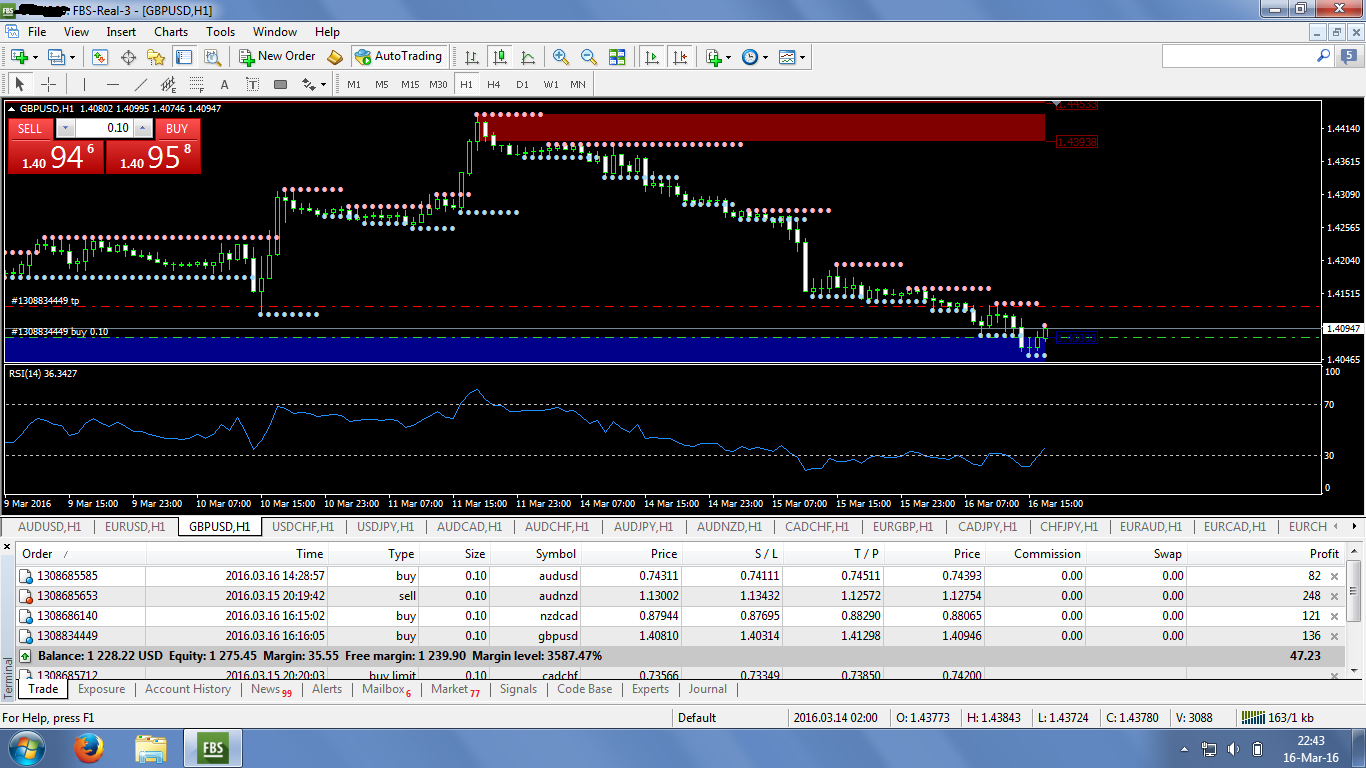This screenshot has width=1366, height=768.
Task: Open a new chart window icon
Action: tap(19, 57)
